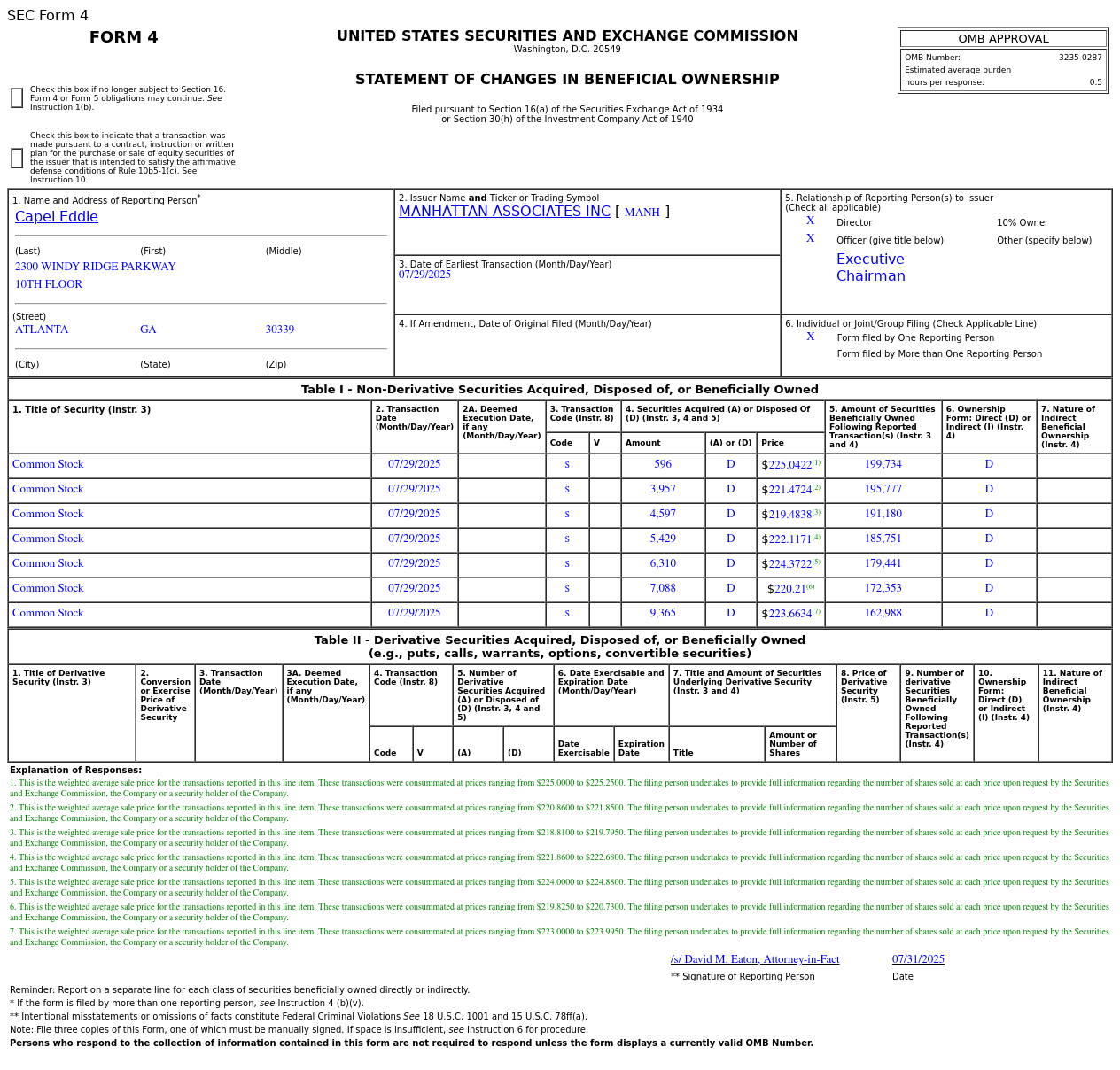Click the beneficially owned total 195,777
The image size is (1120, 1070).
[883, 489]
